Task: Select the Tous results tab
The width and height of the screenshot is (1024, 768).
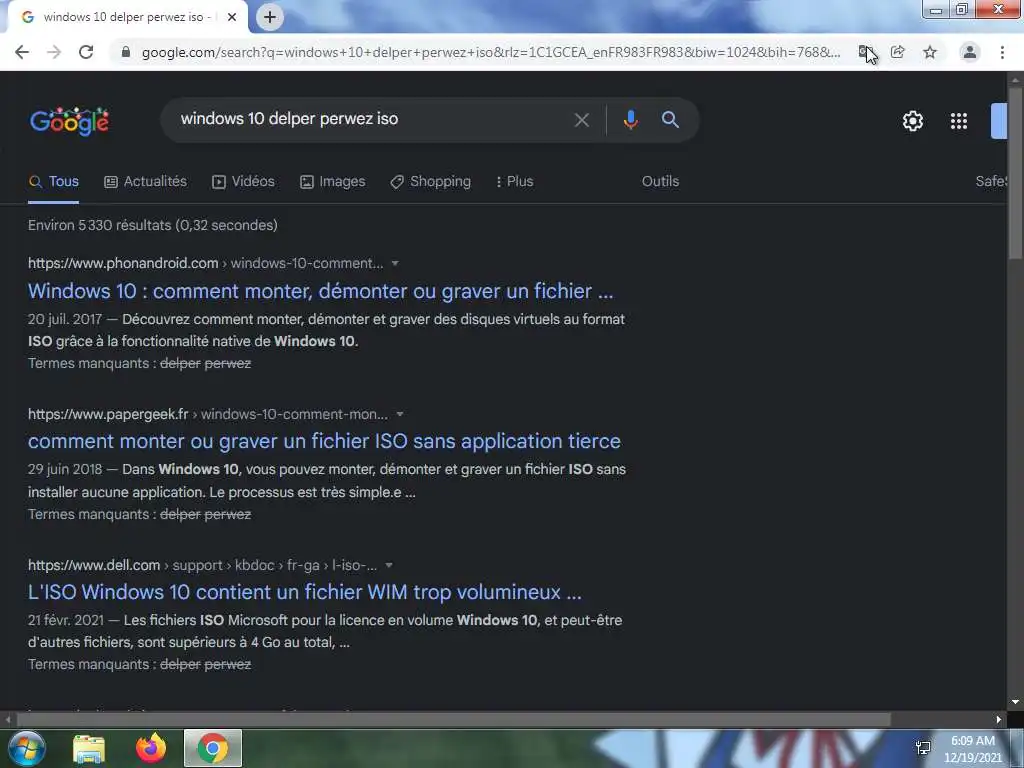Action: point(54,182)
